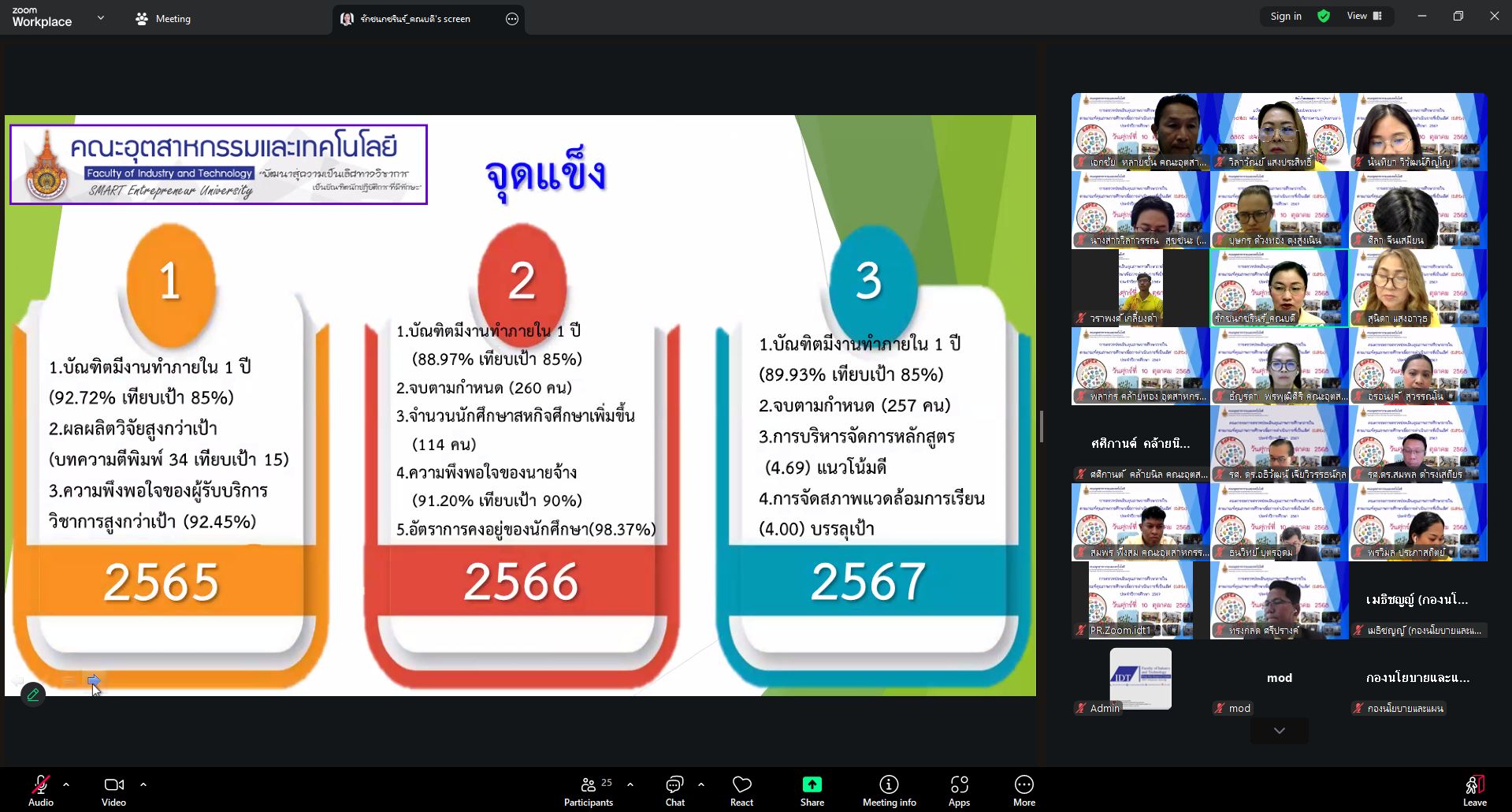Expand the participants options arrow

[x=630, y=784]
